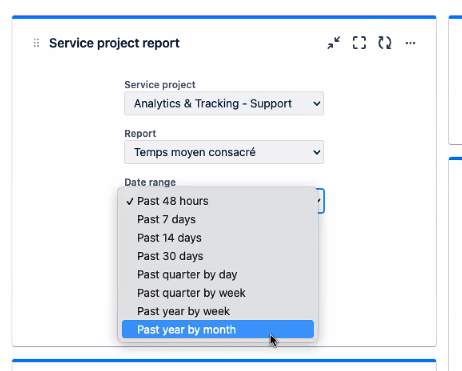Click the Service project report title
This screenshot has width=462, height=371.
point(114,43)
